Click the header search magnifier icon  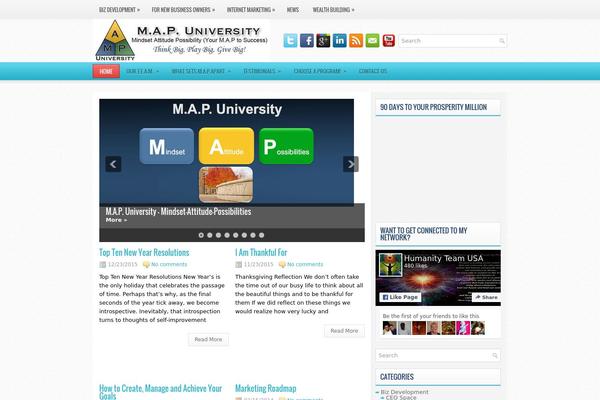point(502,41)
